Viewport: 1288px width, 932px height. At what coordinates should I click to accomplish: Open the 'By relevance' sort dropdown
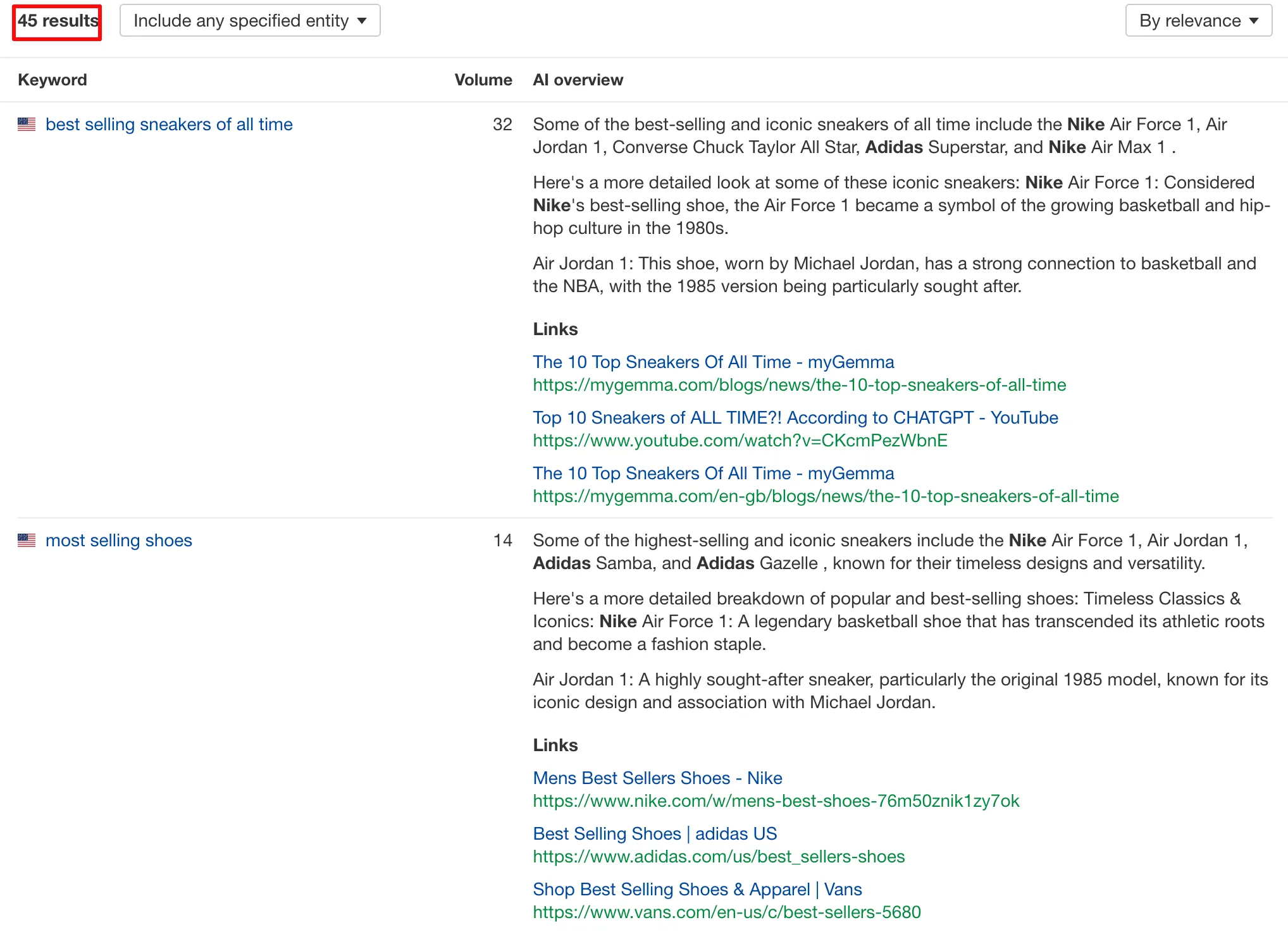(x=1199, y=21)
